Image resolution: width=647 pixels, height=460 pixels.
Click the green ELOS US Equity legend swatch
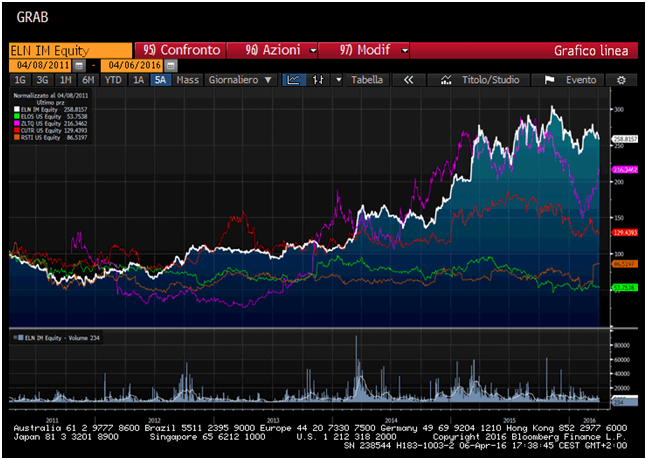17,116
